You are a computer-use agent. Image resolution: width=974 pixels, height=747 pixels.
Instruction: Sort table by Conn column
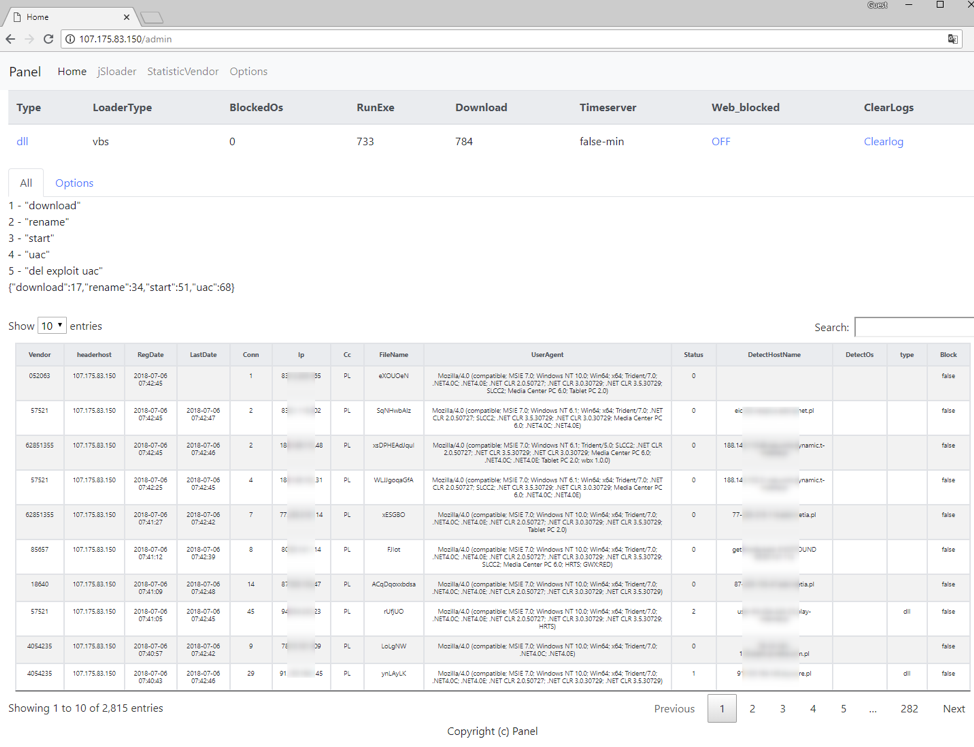251,355
